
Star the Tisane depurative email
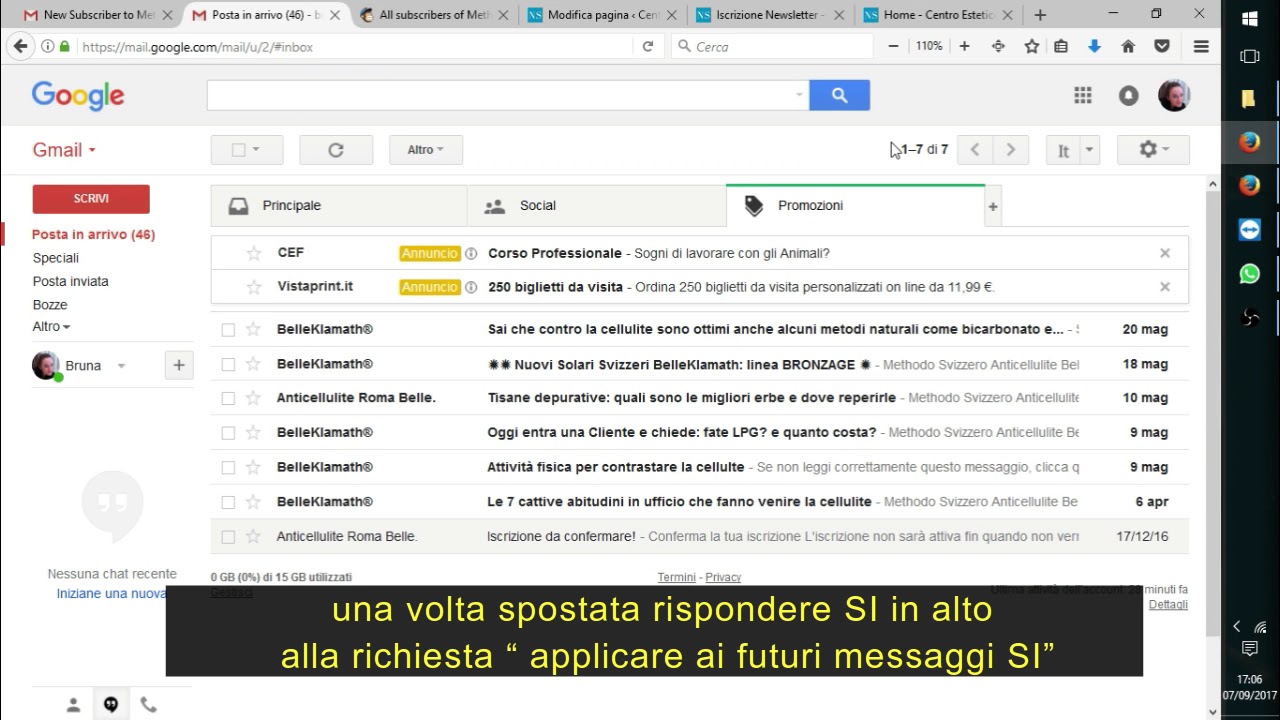point(254,398)
